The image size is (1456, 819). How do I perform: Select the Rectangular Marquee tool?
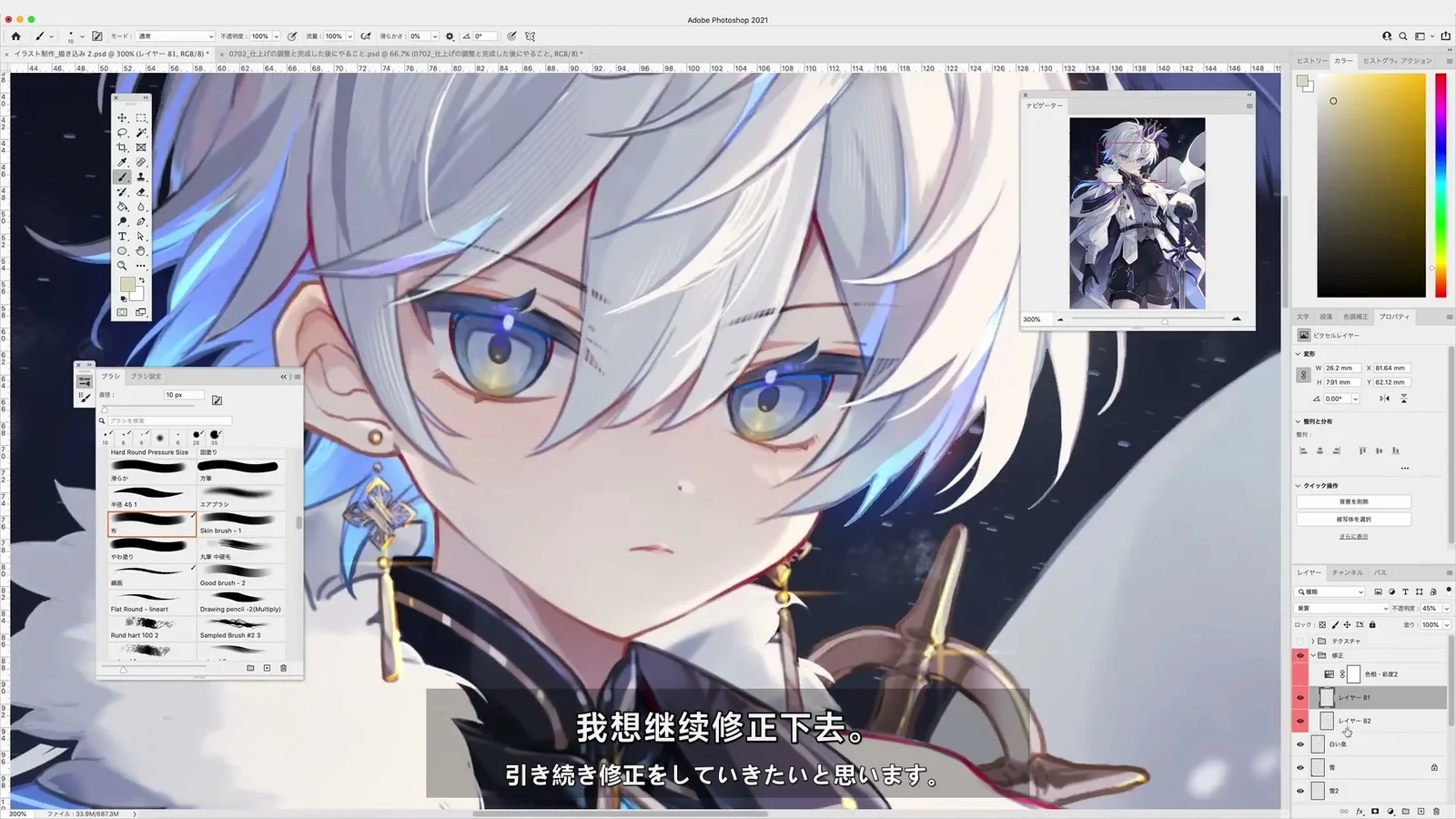(141, 117)
